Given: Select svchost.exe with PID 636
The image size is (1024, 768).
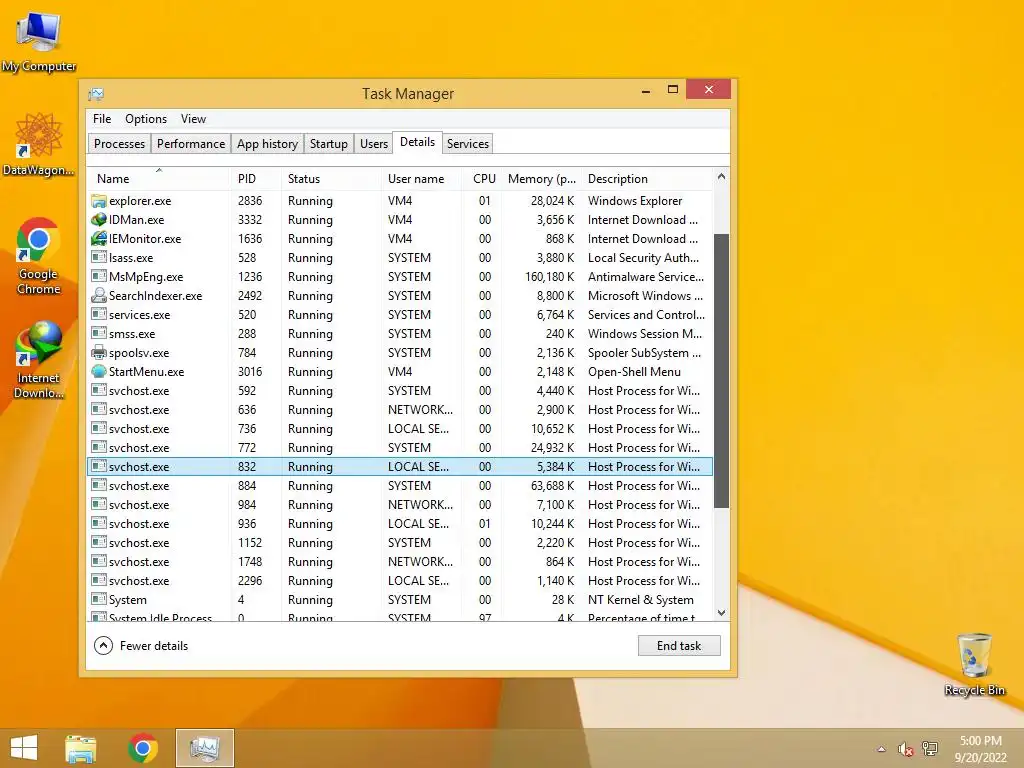Looking at the screenshot, I should point(400,409).
